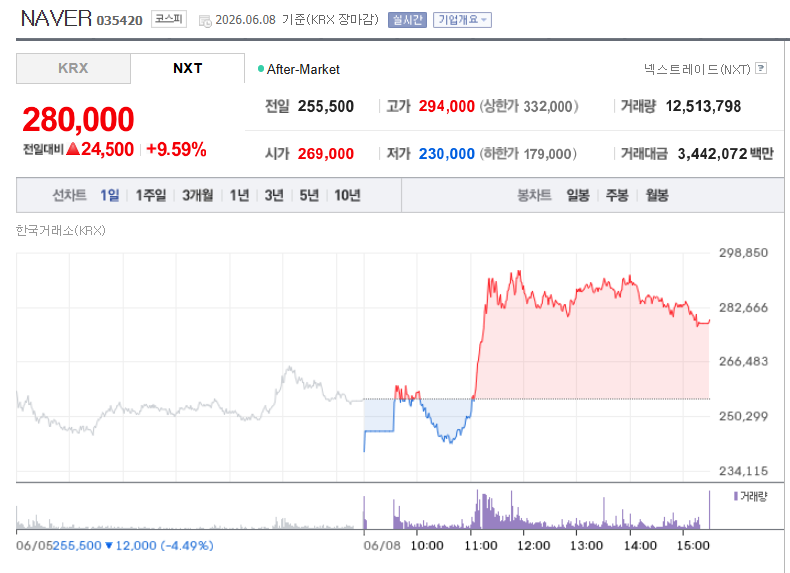
Task: Show the 1년 line chart
Action: point(239,195)
